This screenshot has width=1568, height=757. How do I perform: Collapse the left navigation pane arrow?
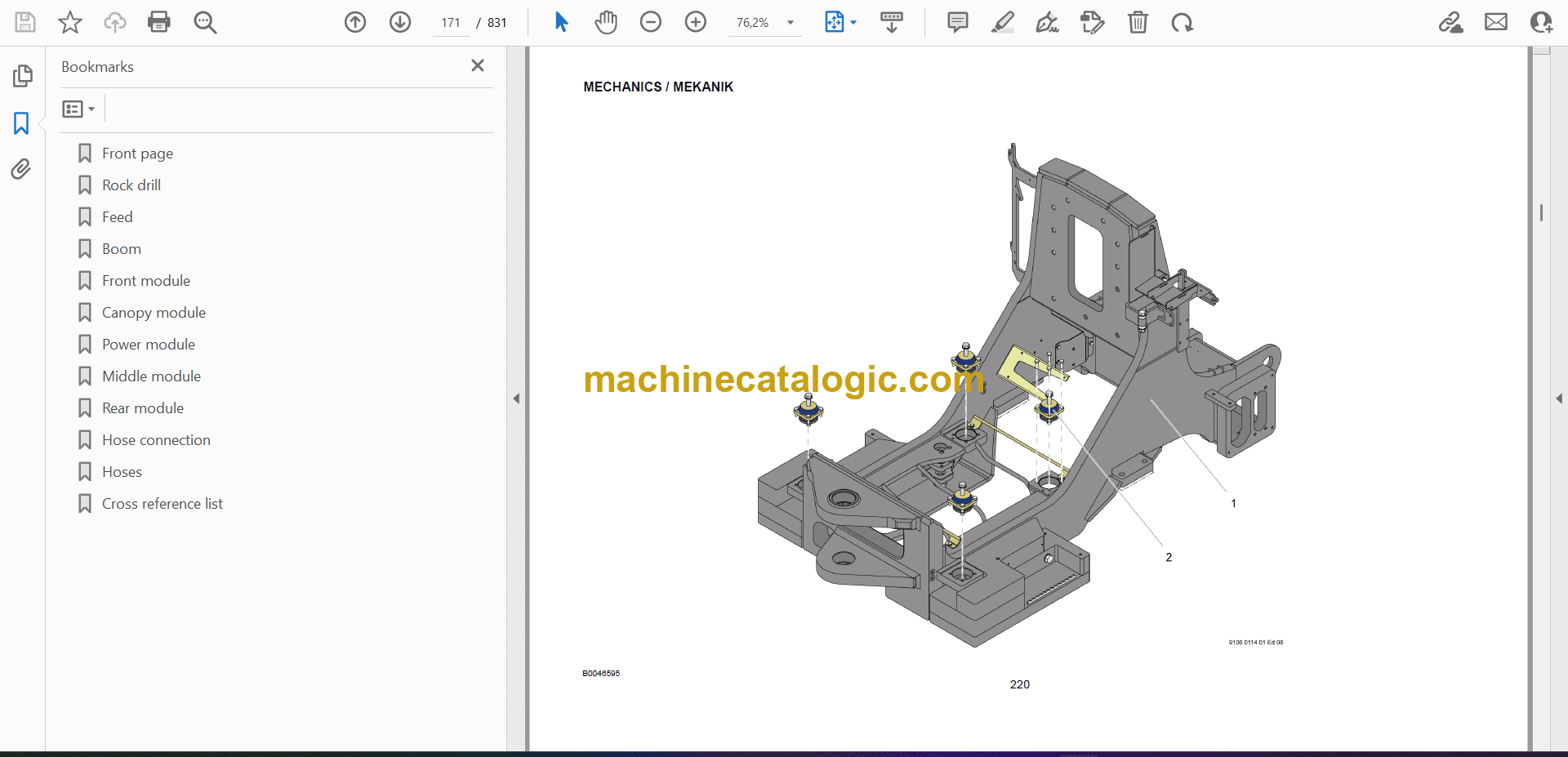point(516,399)
